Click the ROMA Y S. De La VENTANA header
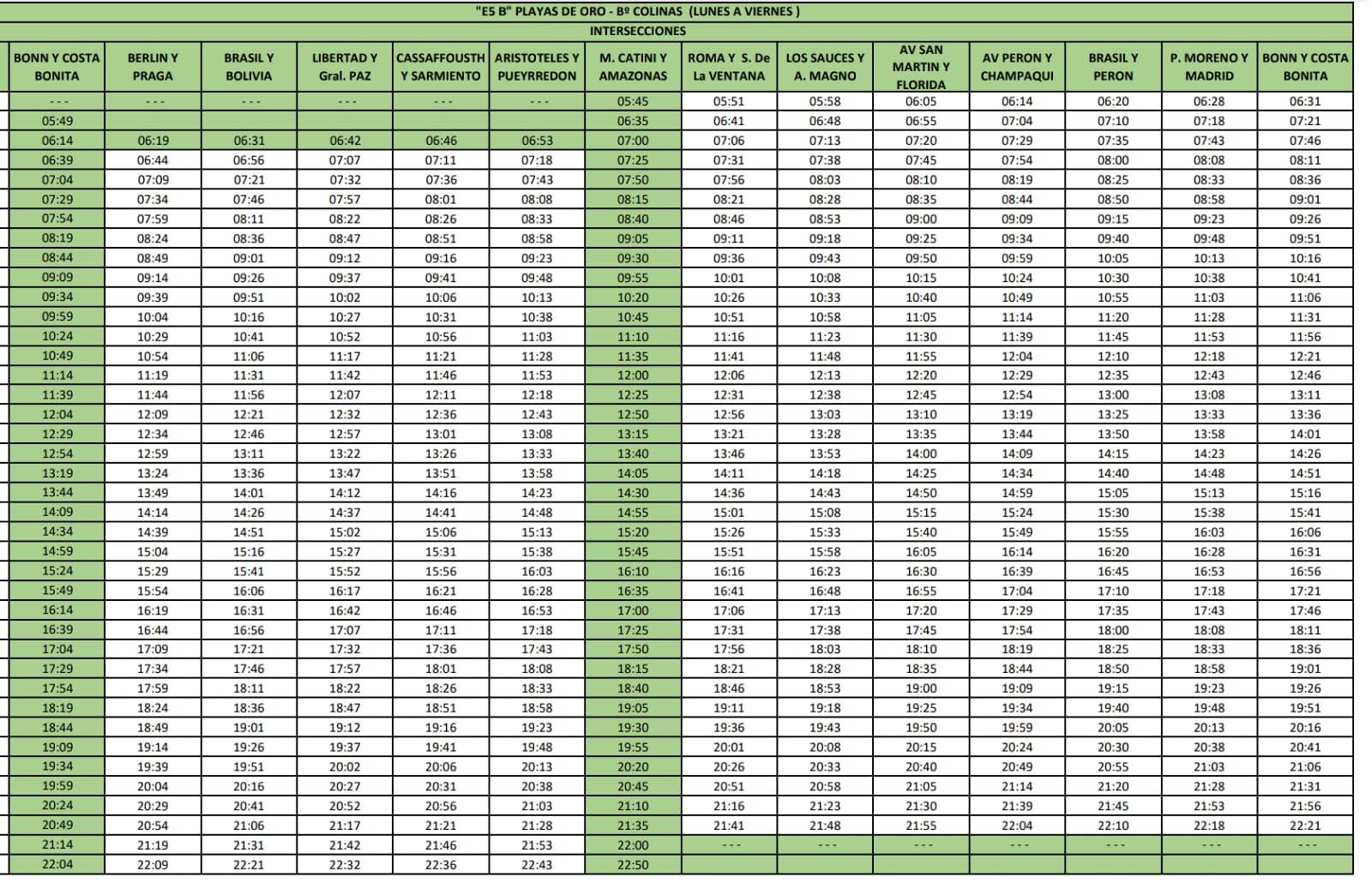Viewport: 1372px width, 883px height. [x=729, y=67]
